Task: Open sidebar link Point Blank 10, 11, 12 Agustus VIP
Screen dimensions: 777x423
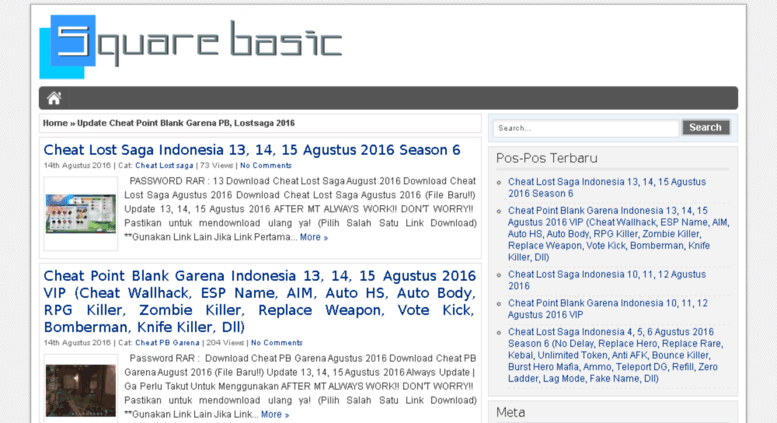Action: 608,309
